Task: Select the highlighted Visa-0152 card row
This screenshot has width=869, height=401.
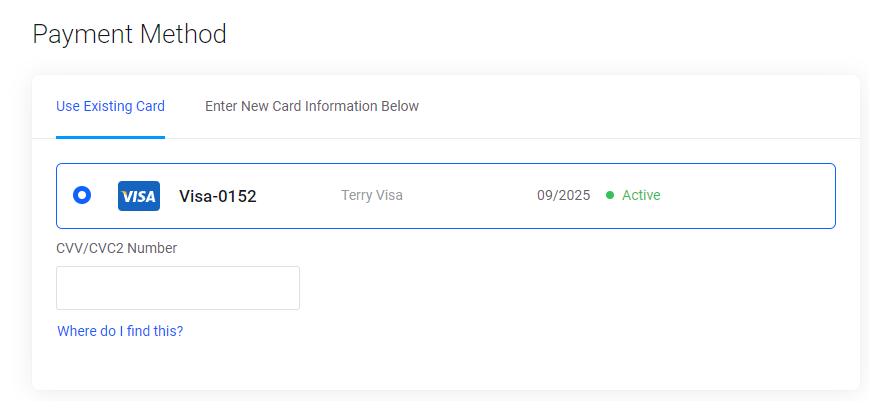Action: click(x=446, y=196)
